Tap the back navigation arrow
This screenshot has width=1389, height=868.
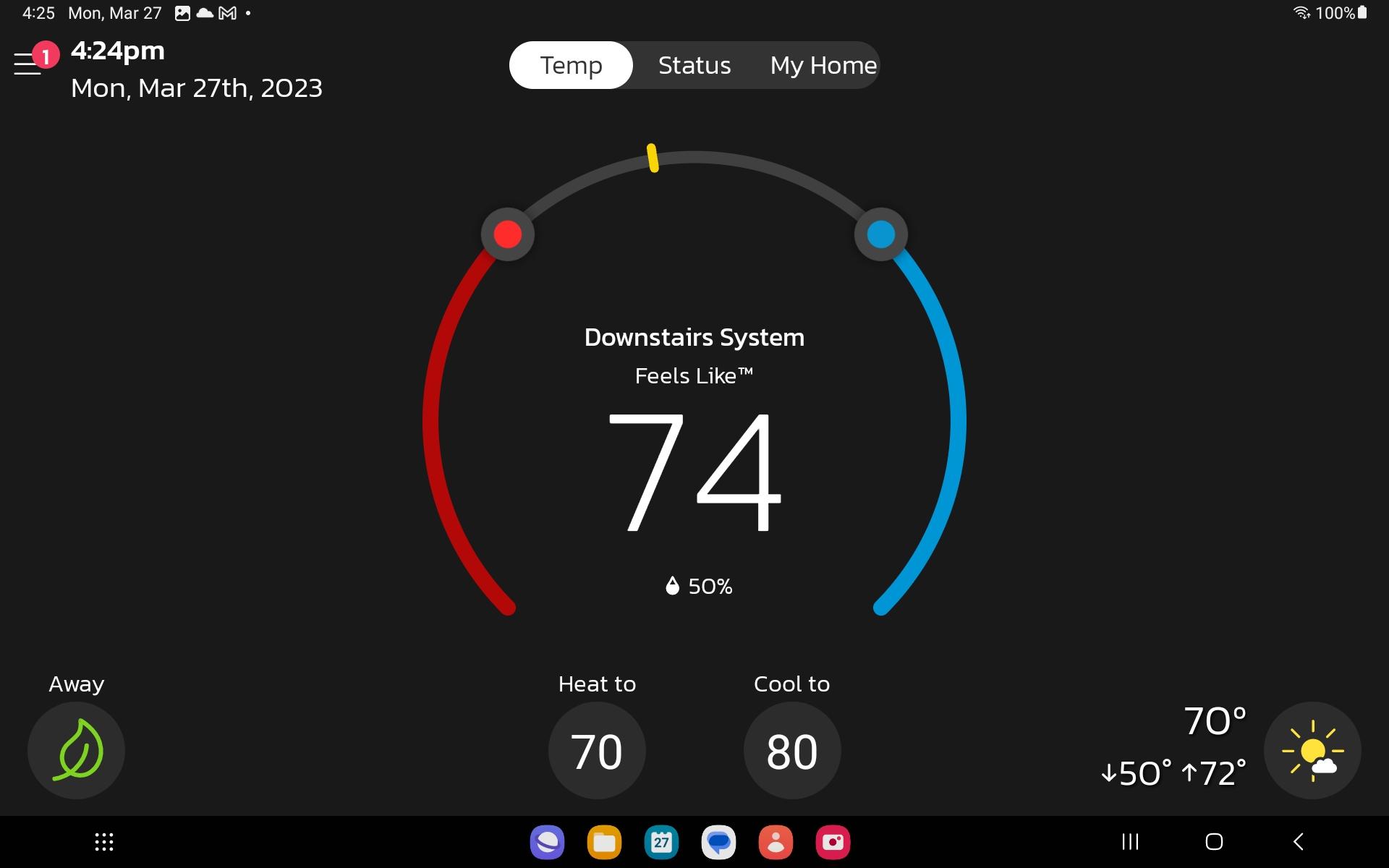coord(1299,842)
